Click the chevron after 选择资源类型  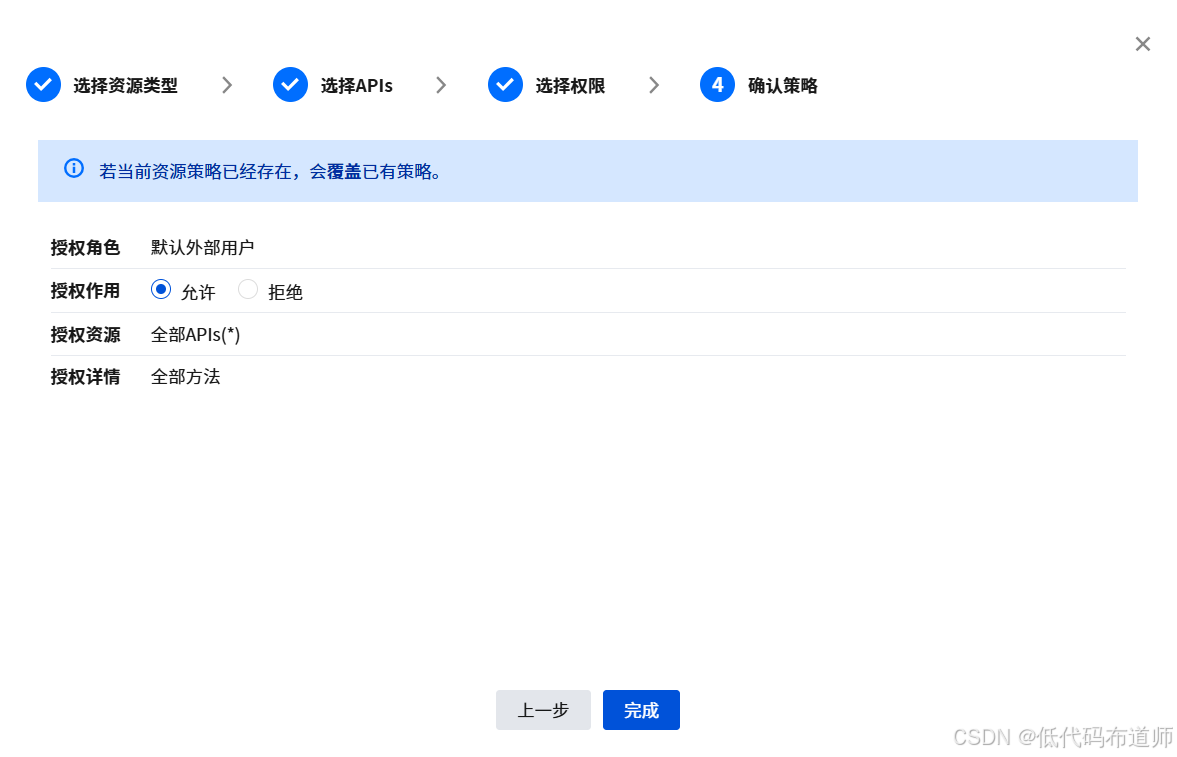[227, 85]
